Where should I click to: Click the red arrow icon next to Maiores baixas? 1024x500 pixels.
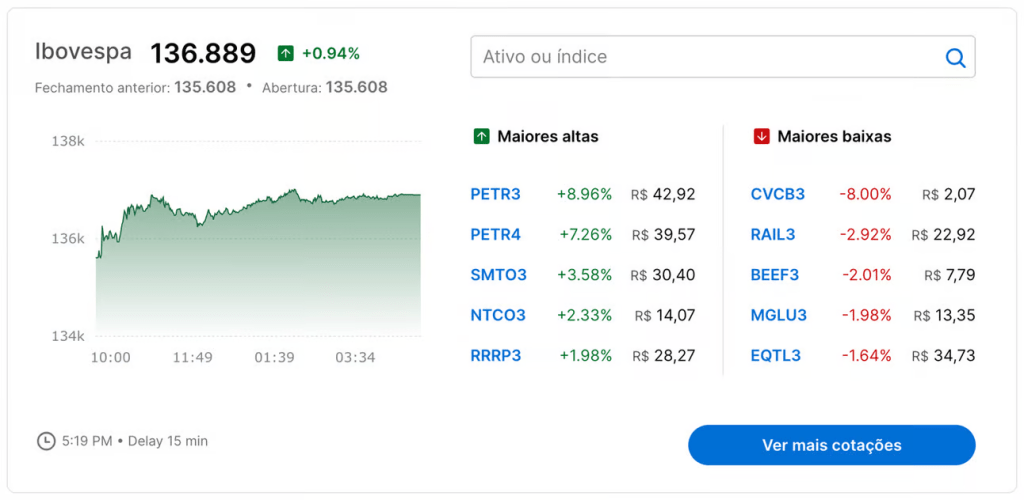762,136
